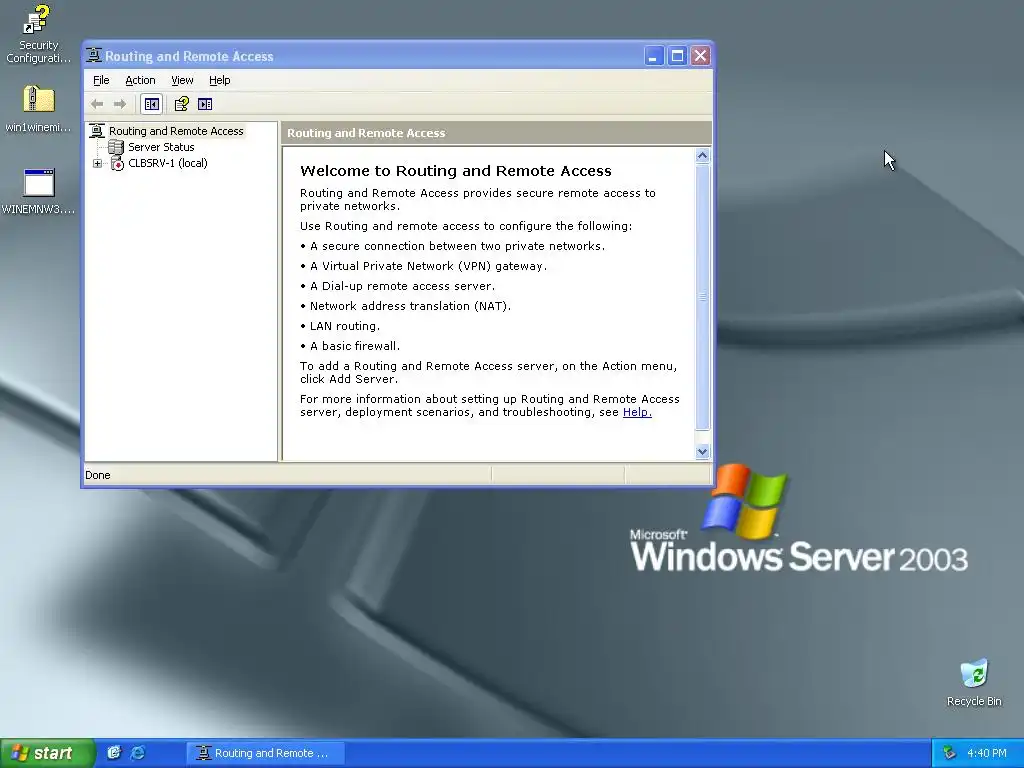Open the Start menu

coord(47,753)
